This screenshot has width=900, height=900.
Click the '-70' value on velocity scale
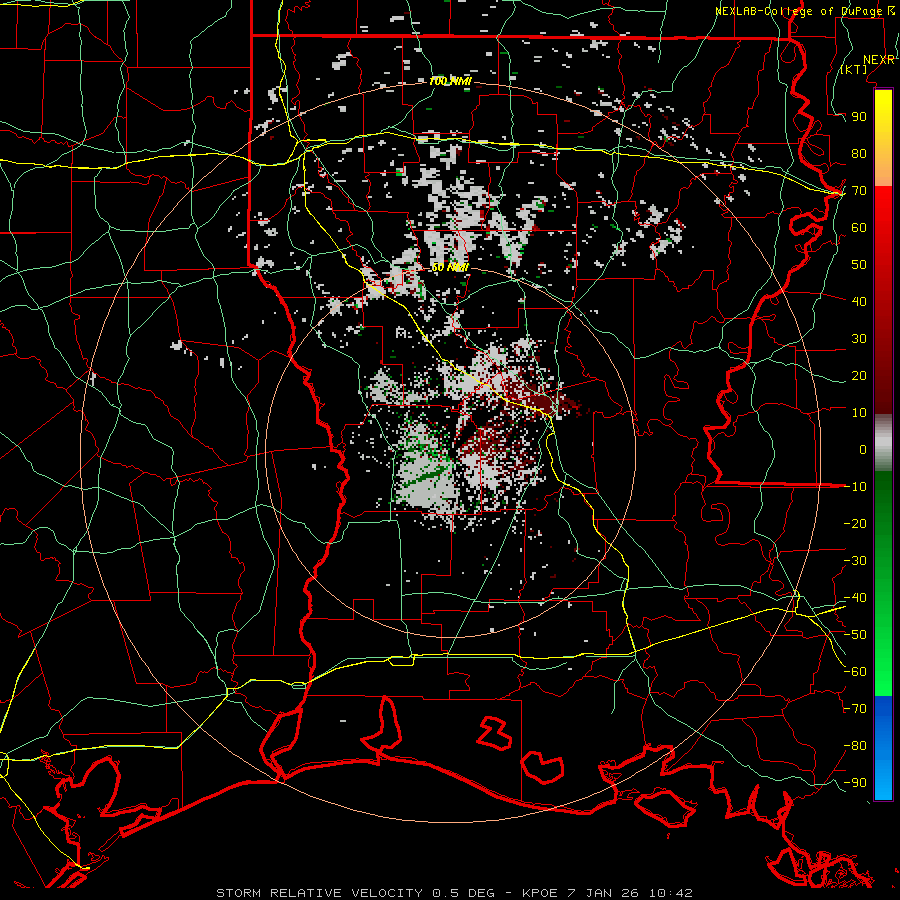point(855,709)
